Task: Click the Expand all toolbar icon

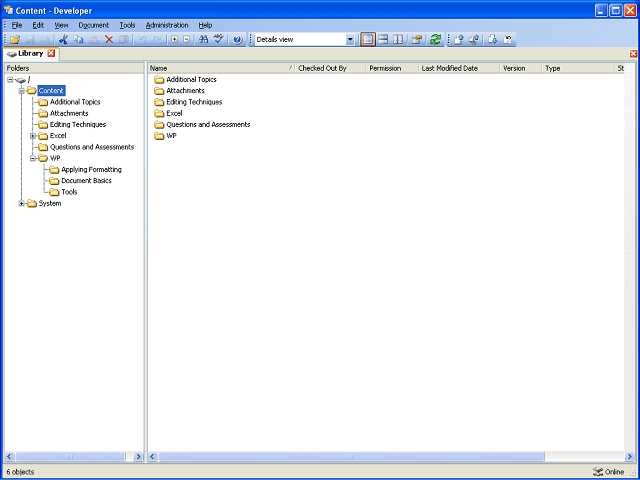Action: tap(175, 40)
